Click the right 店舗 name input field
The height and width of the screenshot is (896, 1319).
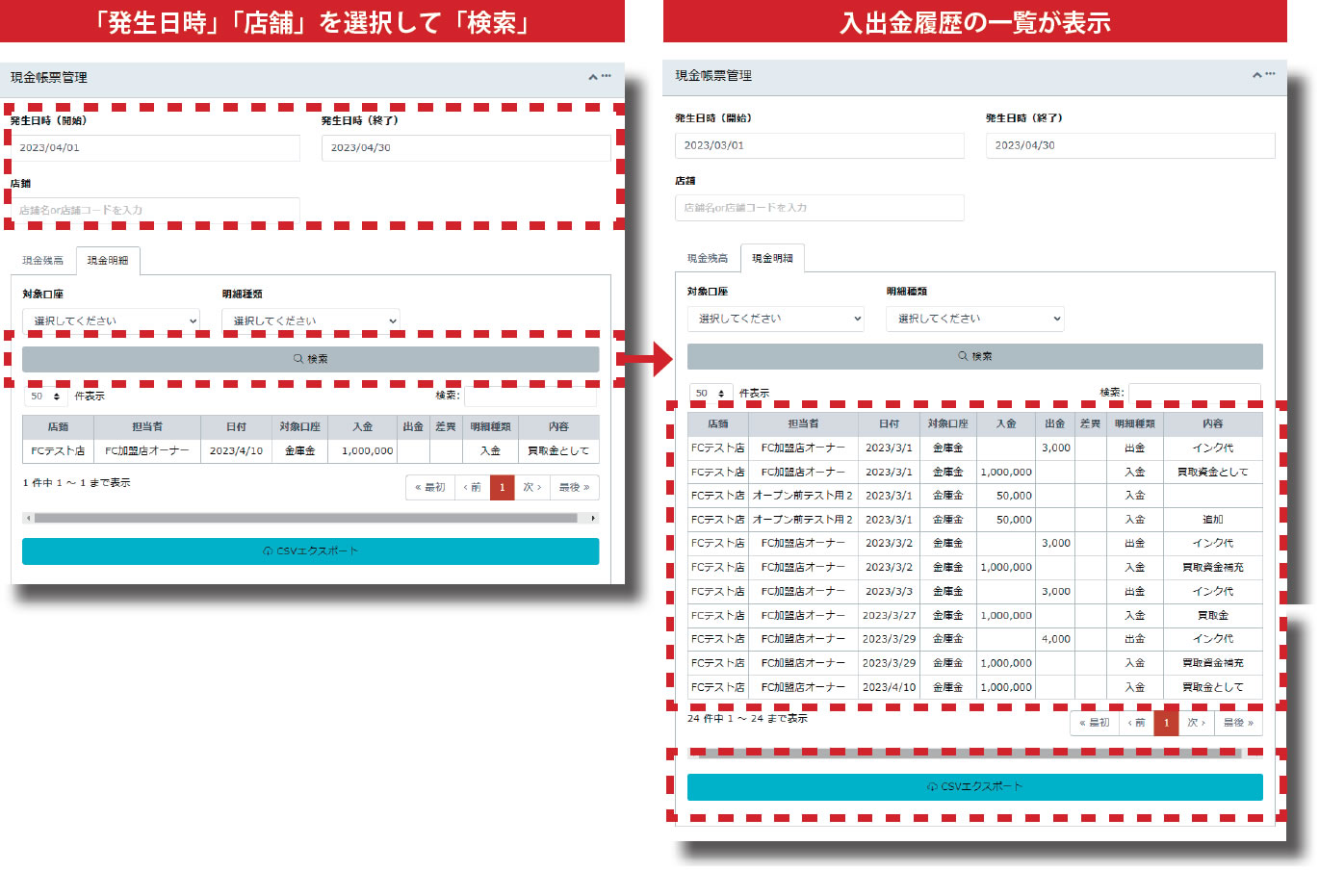[819, 208]
